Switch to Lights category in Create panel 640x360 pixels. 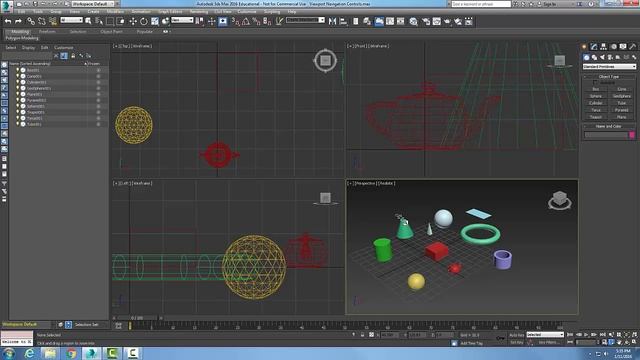point(602,57)
